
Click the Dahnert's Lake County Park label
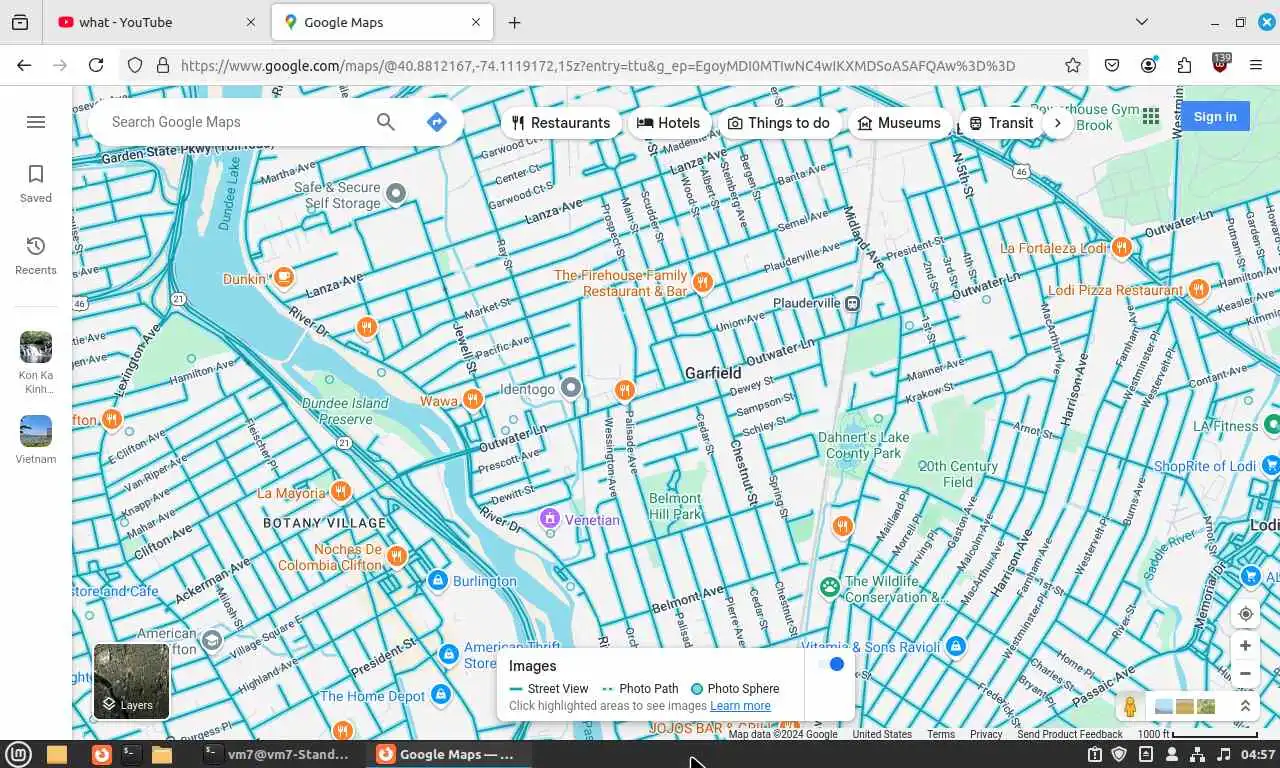click(x=864, y=445)
